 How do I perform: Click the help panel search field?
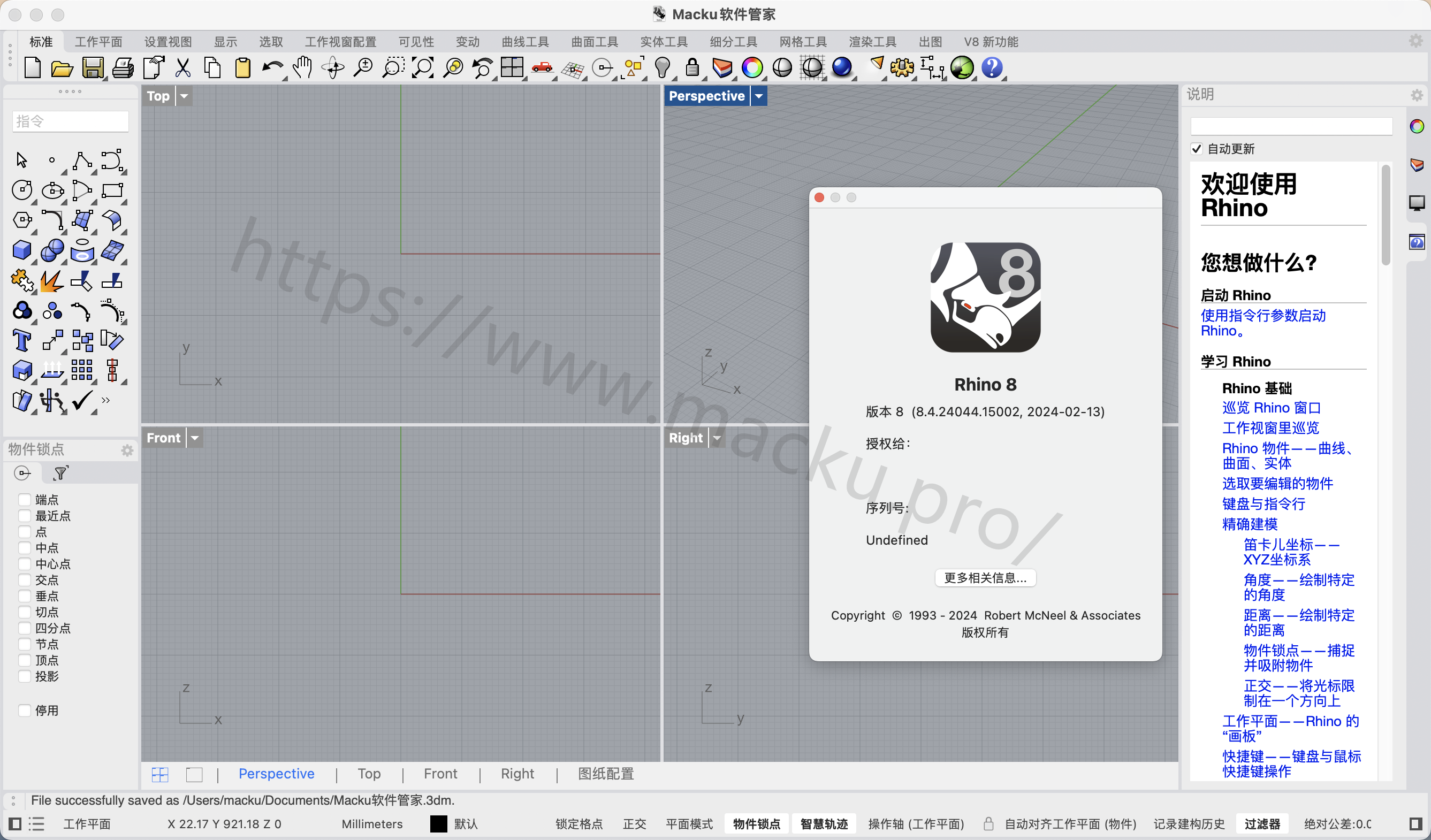click(x=1291, y=126)
